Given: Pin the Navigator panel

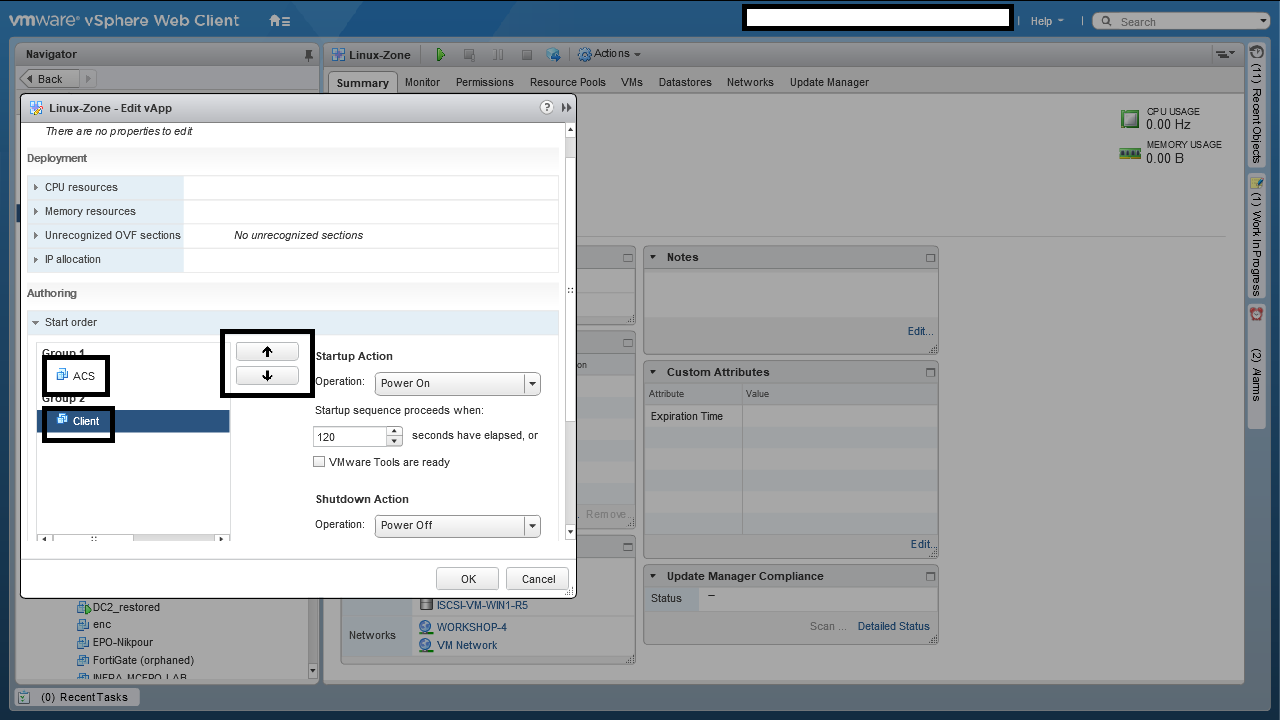Looking at the screenshot, I should 308,54.
